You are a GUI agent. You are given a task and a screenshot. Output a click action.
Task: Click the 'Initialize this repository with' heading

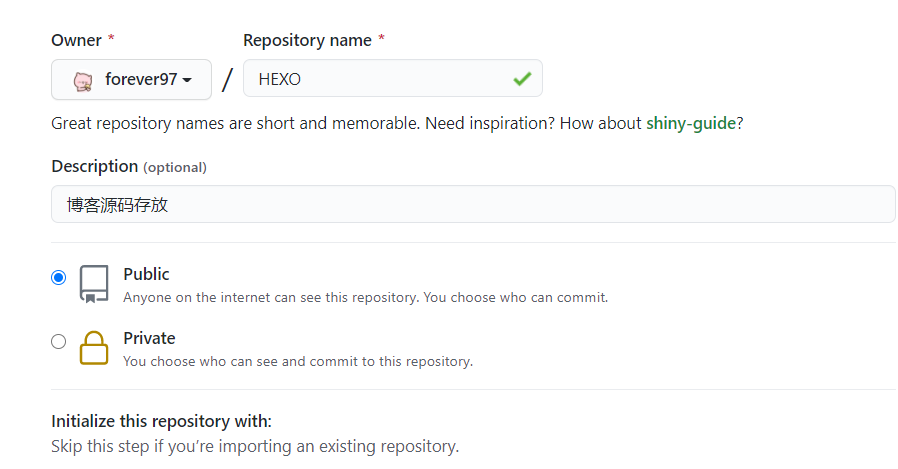pyautogui.click(x=162, y=421)
